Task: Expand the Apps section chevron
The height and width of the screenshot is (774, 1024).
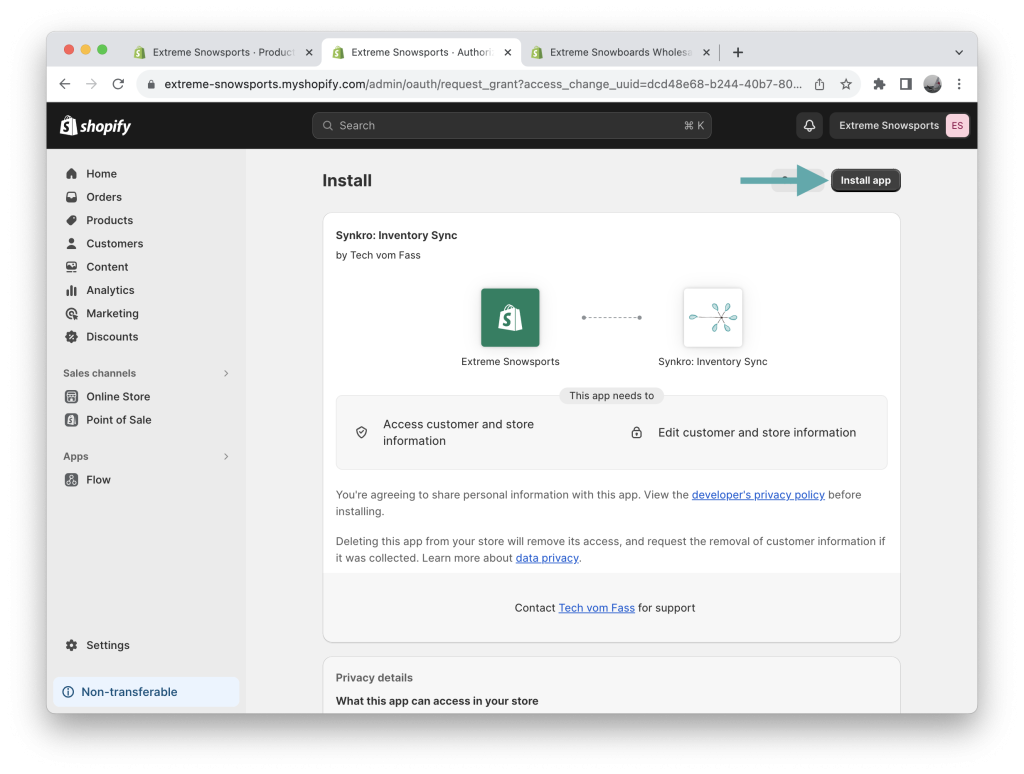Action: pyautogui.click(x=226, y=456)
